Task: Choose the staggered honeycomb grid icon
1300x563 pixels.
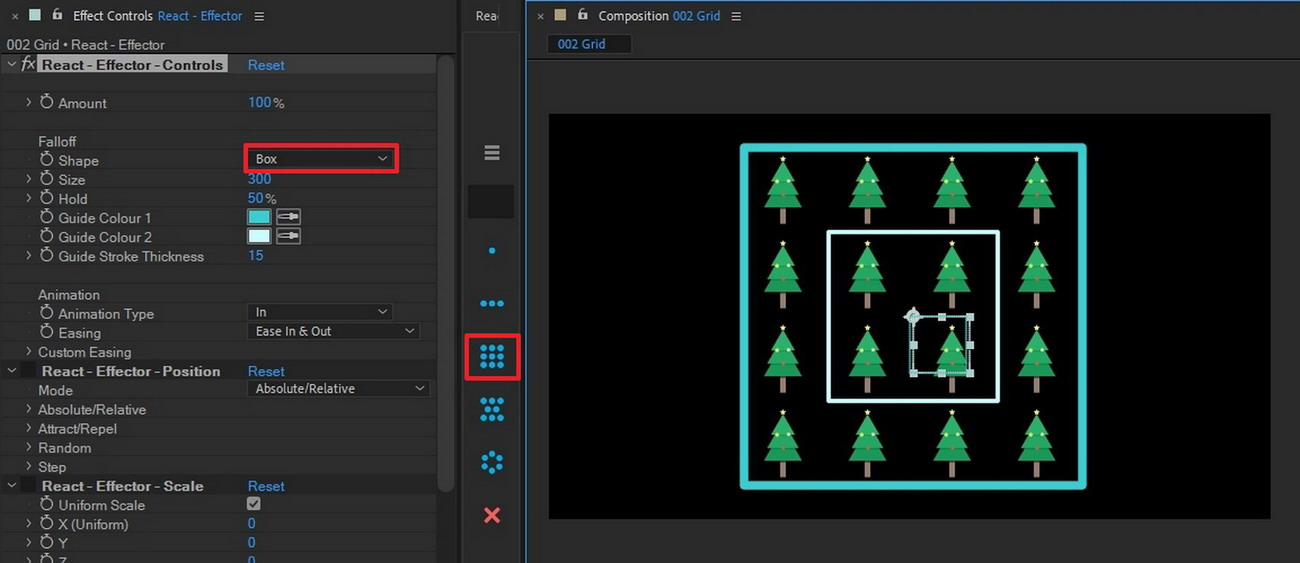Action: coord(491,409)
